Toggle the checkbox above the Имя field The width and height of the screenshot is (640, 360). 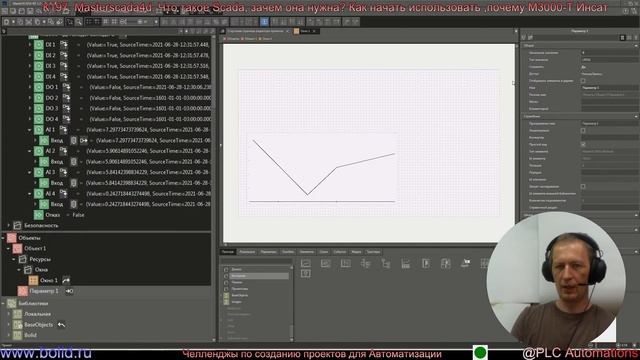[x=583, y=81]
